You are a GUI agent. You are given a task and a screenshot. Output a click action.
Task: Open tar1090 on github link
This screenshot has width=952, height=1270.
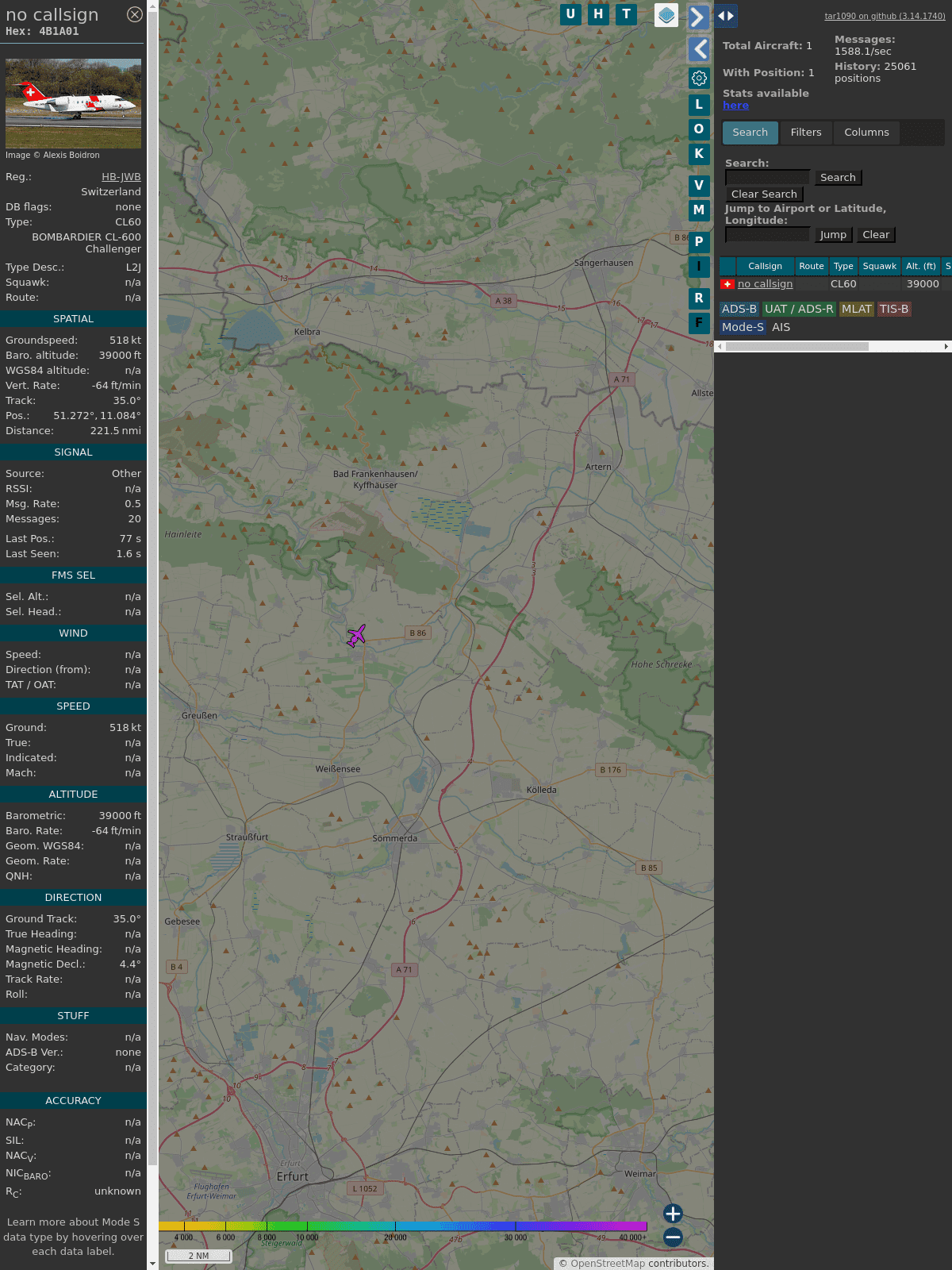coord(885,16)
